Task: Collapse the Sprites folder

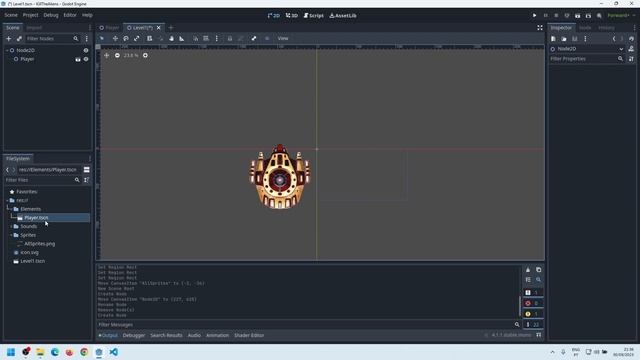Action: [11, 235]
